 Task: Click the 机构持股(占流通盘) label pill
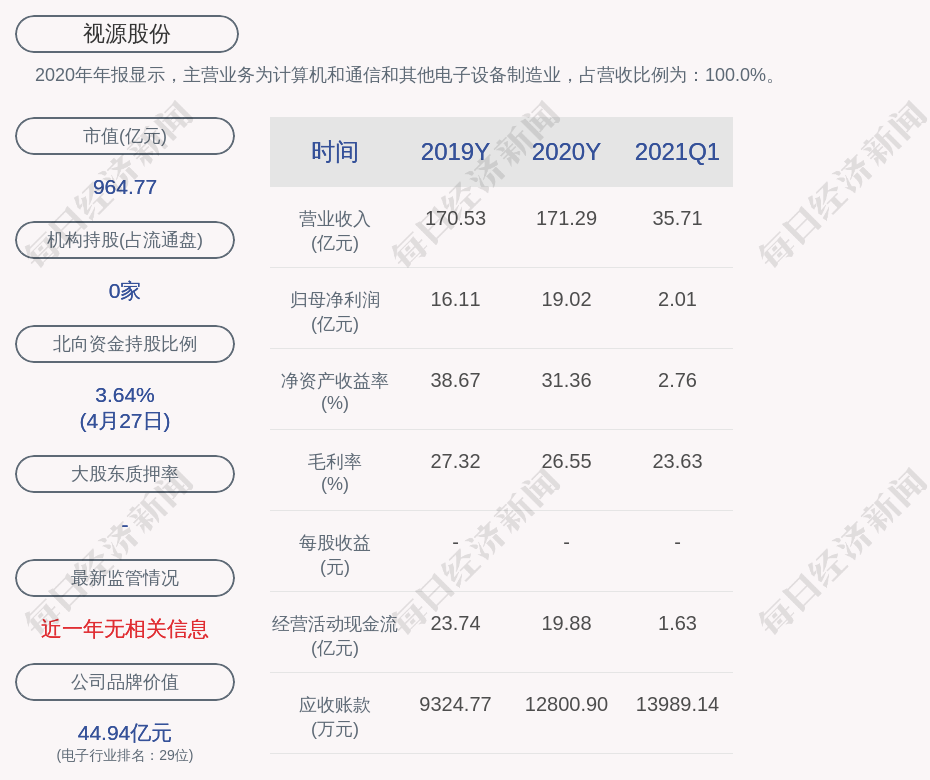[125, 240]
